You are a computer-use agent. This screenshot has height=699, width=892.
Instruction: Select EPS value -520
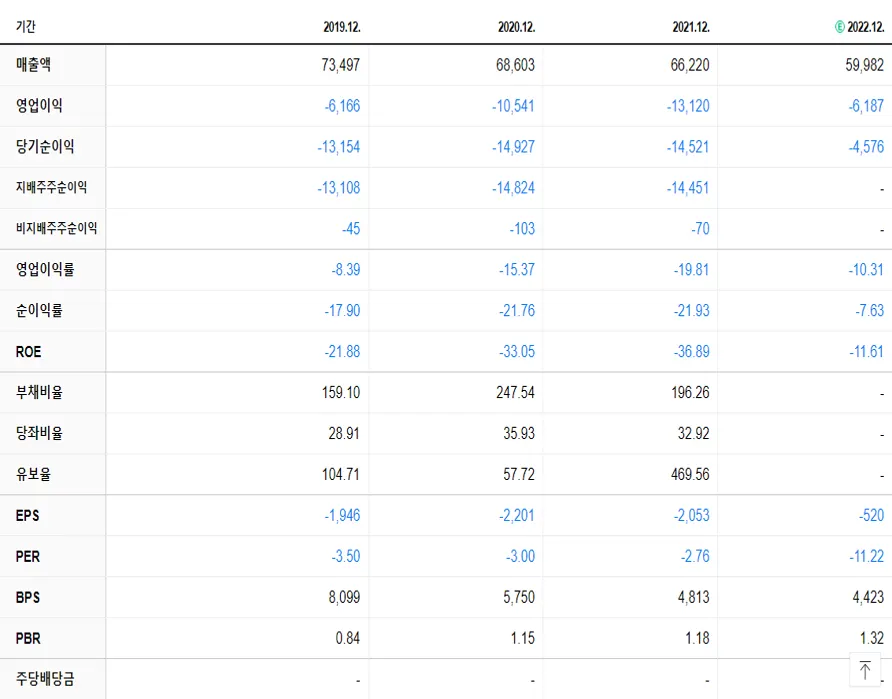tap(872, 515)
